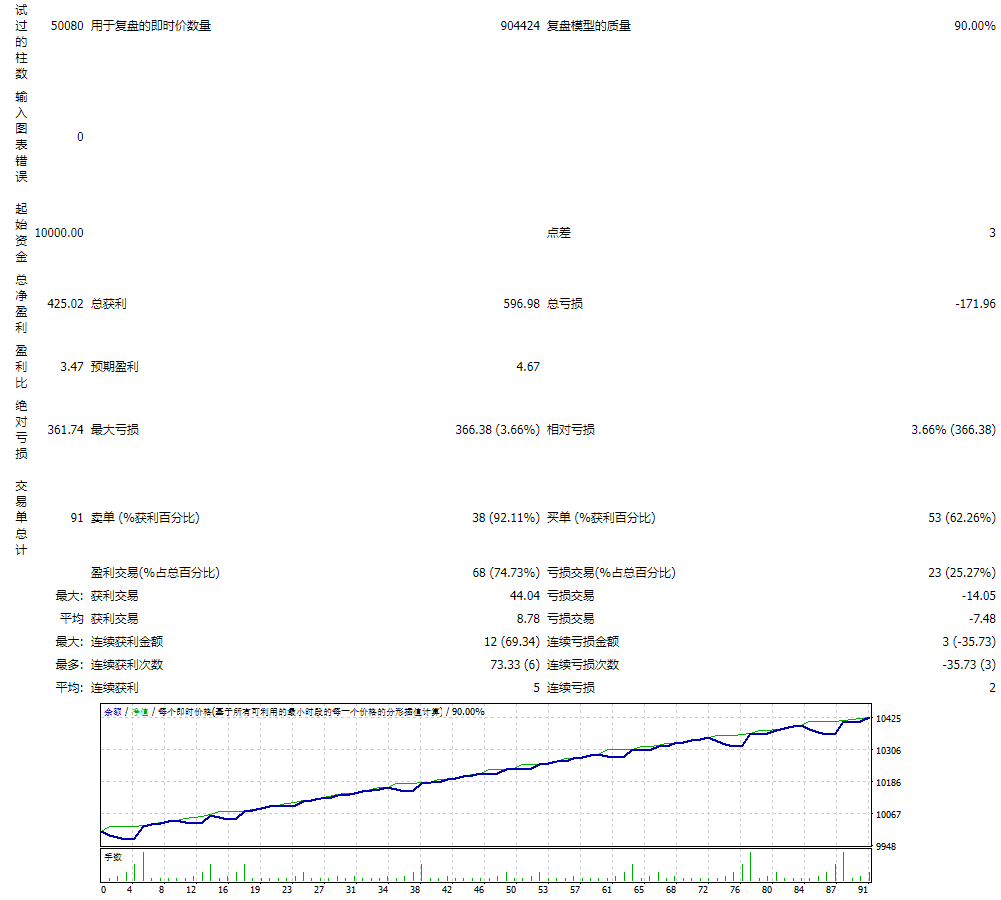Click the largest profit trade value 44.04
The width and height of the screenshot is (1001, 900).
coord(524,596)
